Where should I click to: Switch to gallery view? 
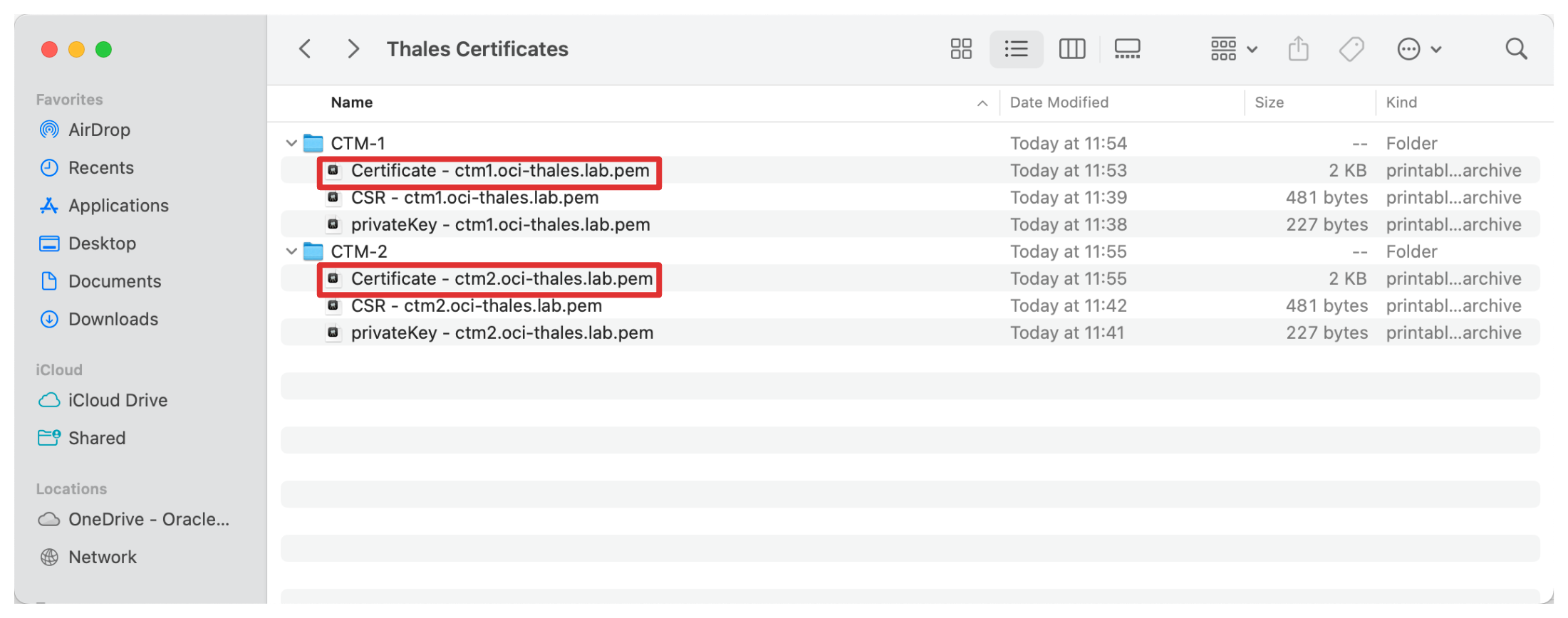click(x=1127, y=49)
